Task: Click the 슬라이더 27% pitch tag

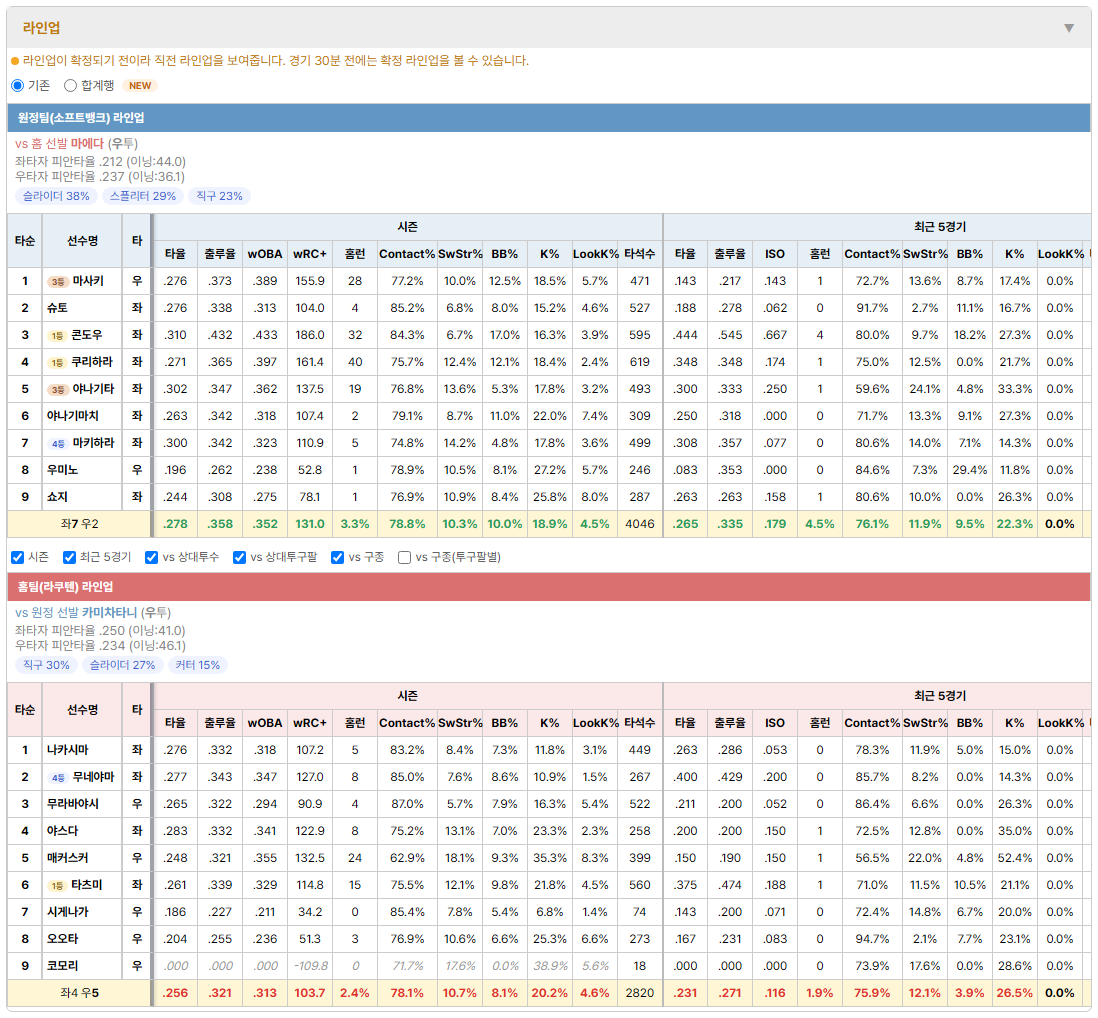Action: [123, 665]
